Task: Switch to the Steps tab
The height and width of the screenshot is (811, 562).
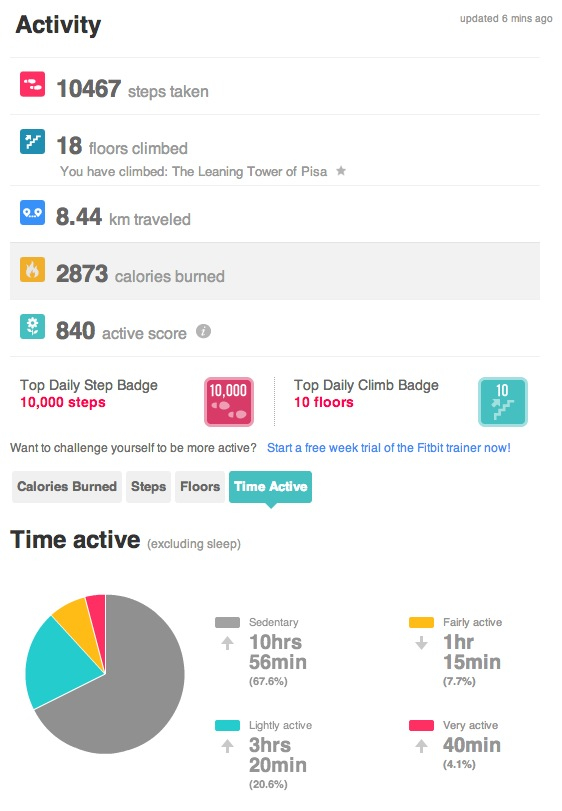Action: pos(148,487)
